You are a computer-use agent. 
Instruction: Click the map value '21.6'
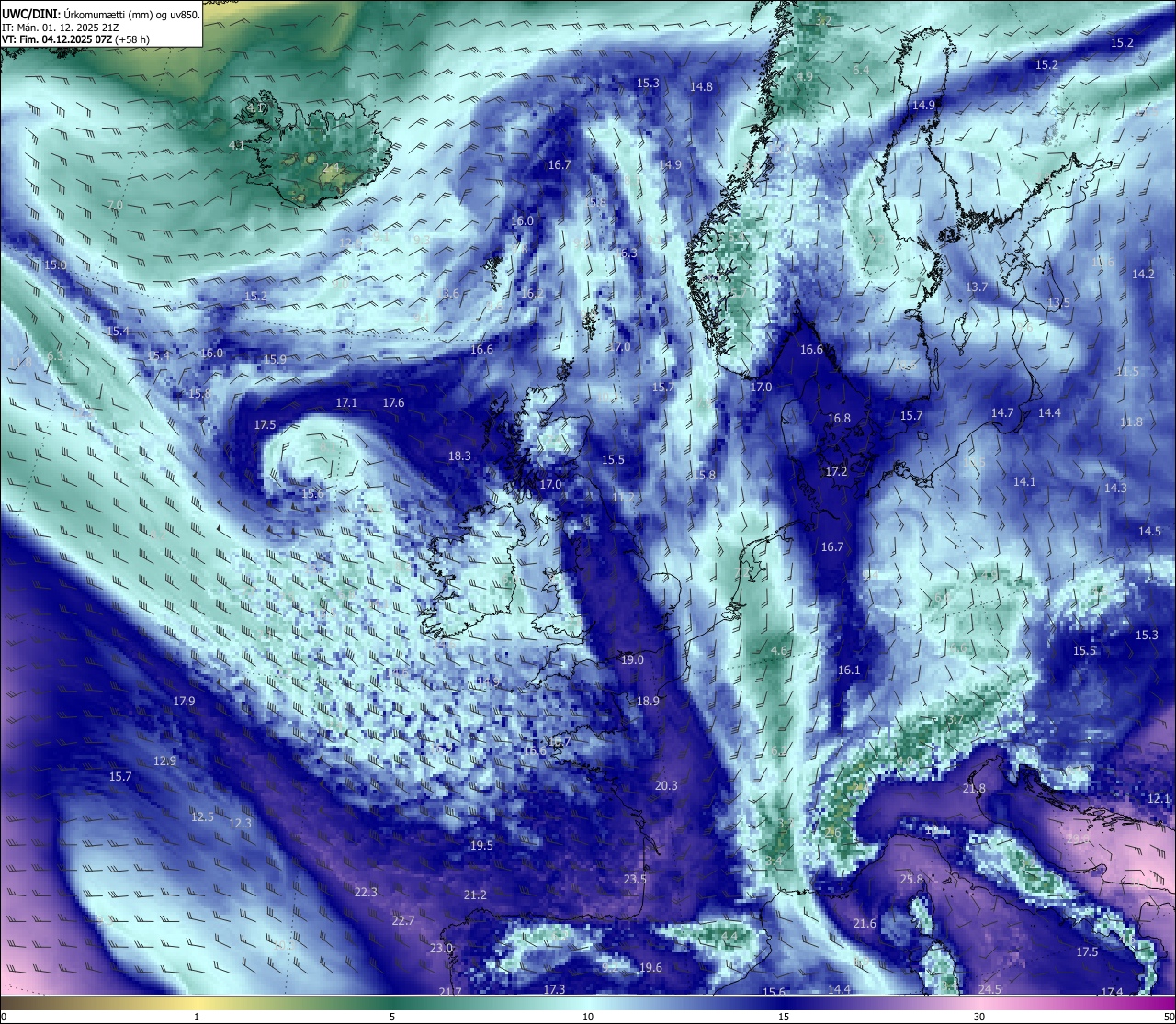tap(865, 923)
